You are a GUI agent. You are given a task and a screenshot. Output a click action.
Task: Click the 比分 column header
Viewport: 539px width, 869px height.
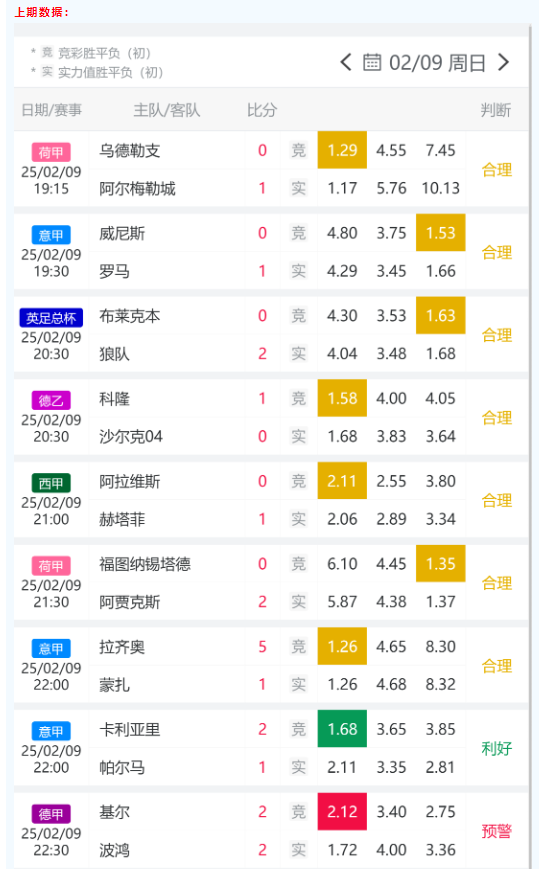coord(261,110)
